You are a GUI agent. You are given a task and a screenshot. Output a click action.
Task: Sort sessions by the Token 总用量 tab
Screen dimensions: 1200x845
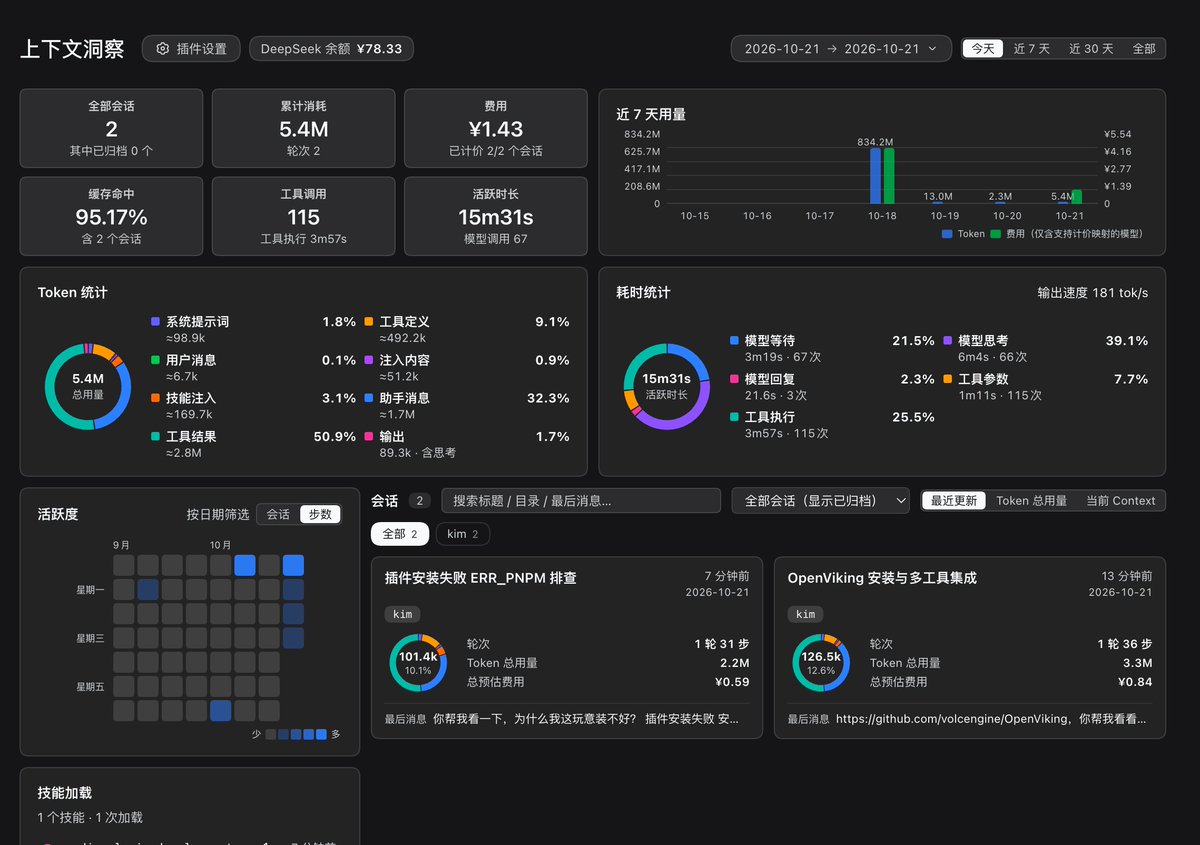click(1031, 501)
